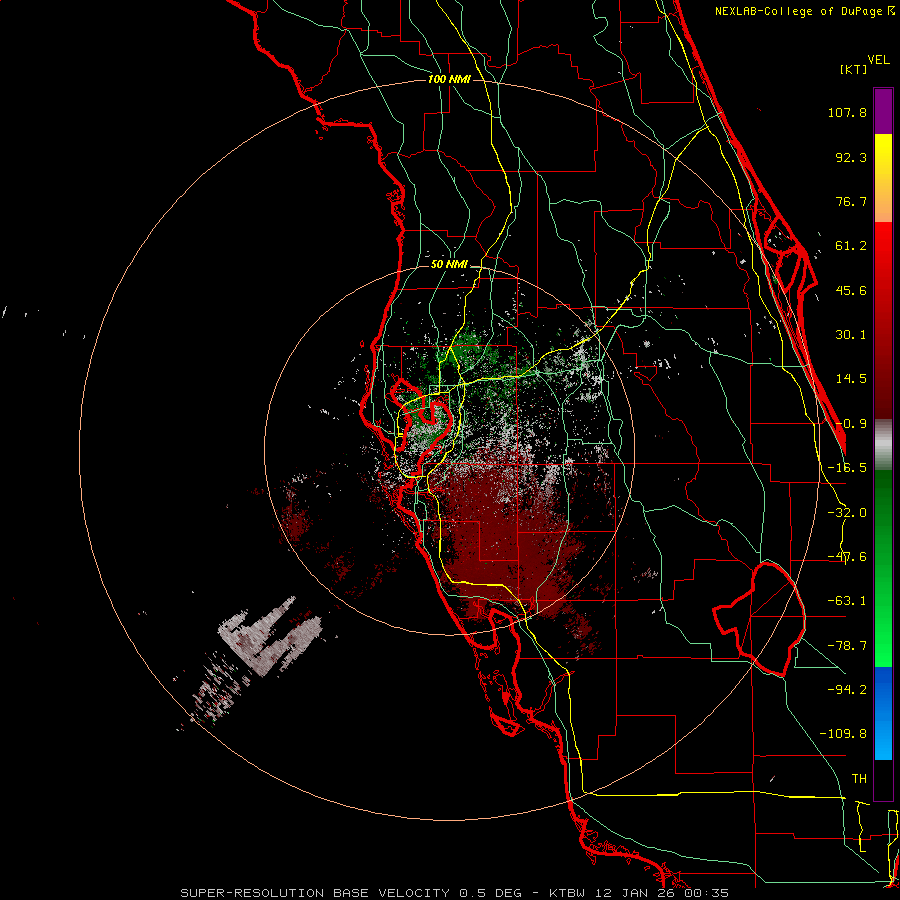Screen dimensions: 900x900
Task: Select the -109.8 legend value
Action: [843, 734]
